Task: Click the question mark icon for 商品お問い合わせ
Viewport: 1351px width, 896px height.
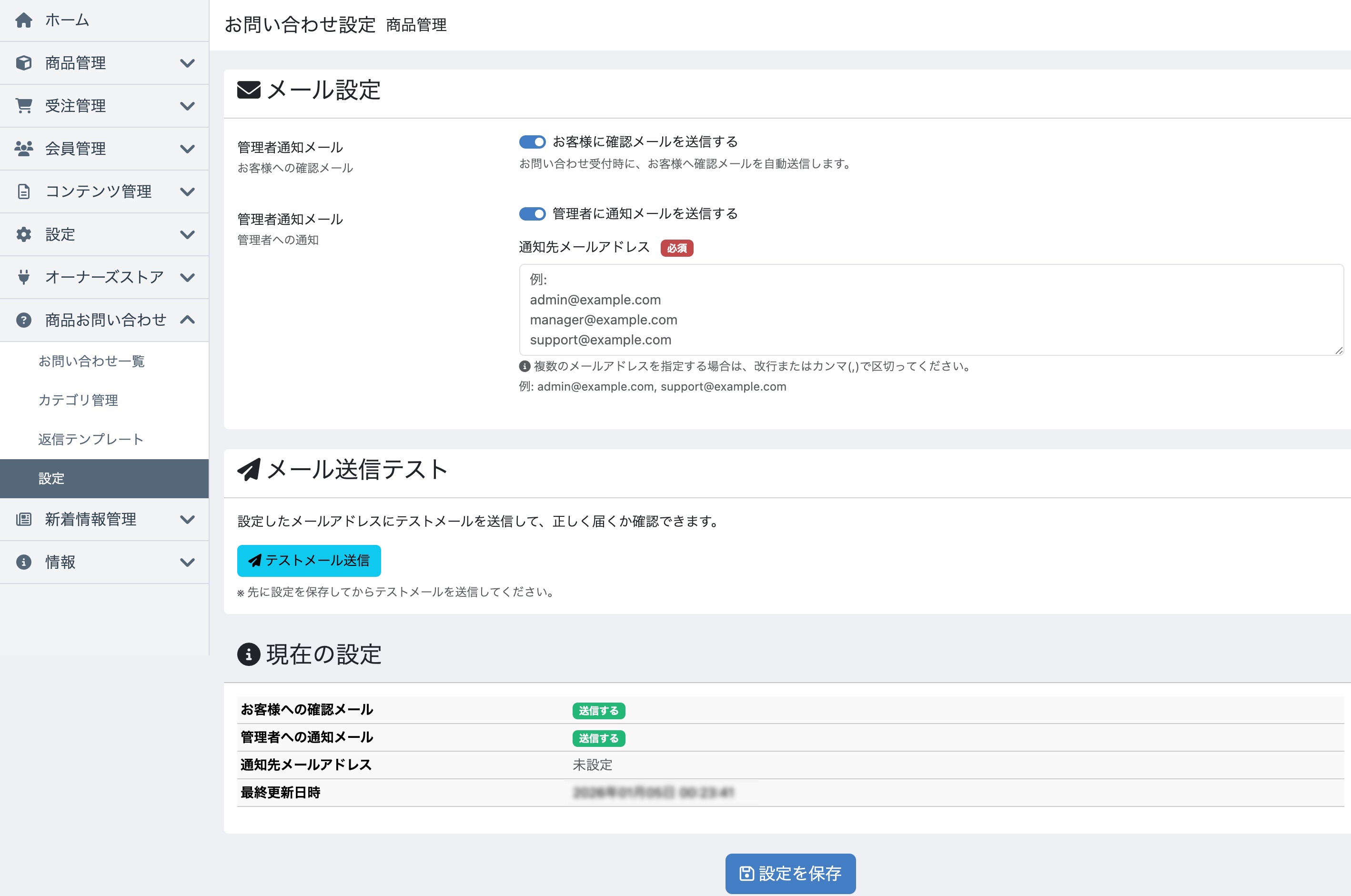Action: (x=23, y=320)
